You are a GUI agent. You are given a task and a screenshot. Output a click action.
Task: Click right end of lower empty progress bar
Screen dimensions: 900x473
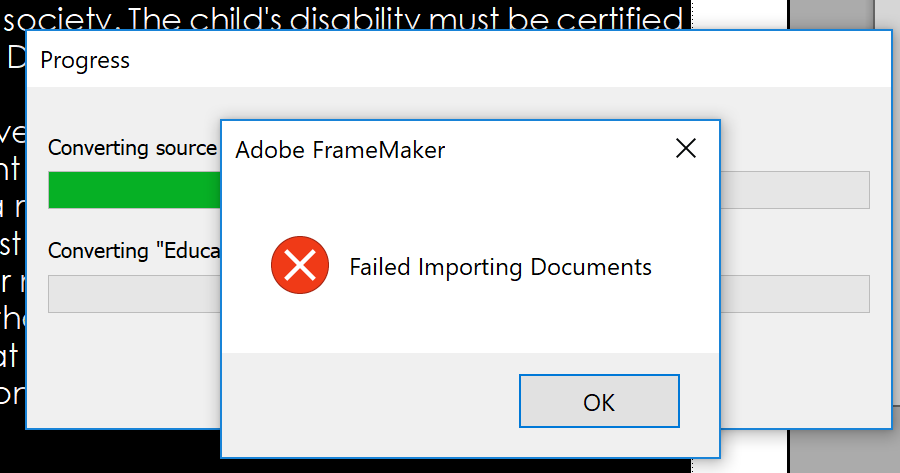795,294
